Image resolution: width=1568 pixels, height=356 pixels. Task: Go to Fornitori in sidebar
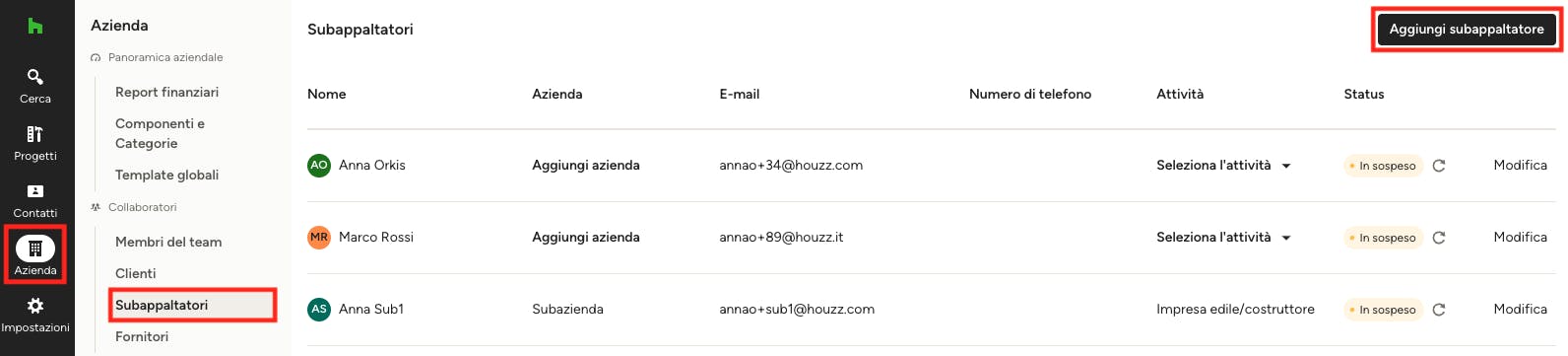[142, 336]
